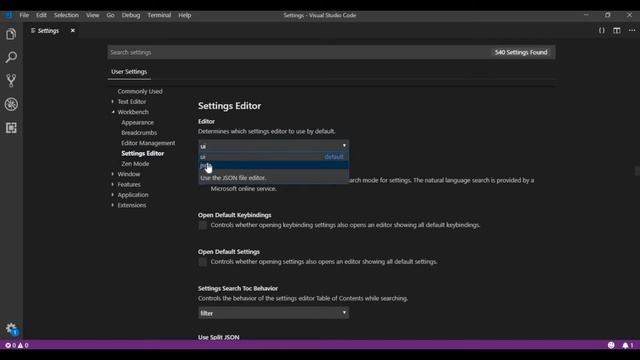This screenshot has height=360, width=640.
Task: Open the Extensions view
Action: (x=11, y=128)
